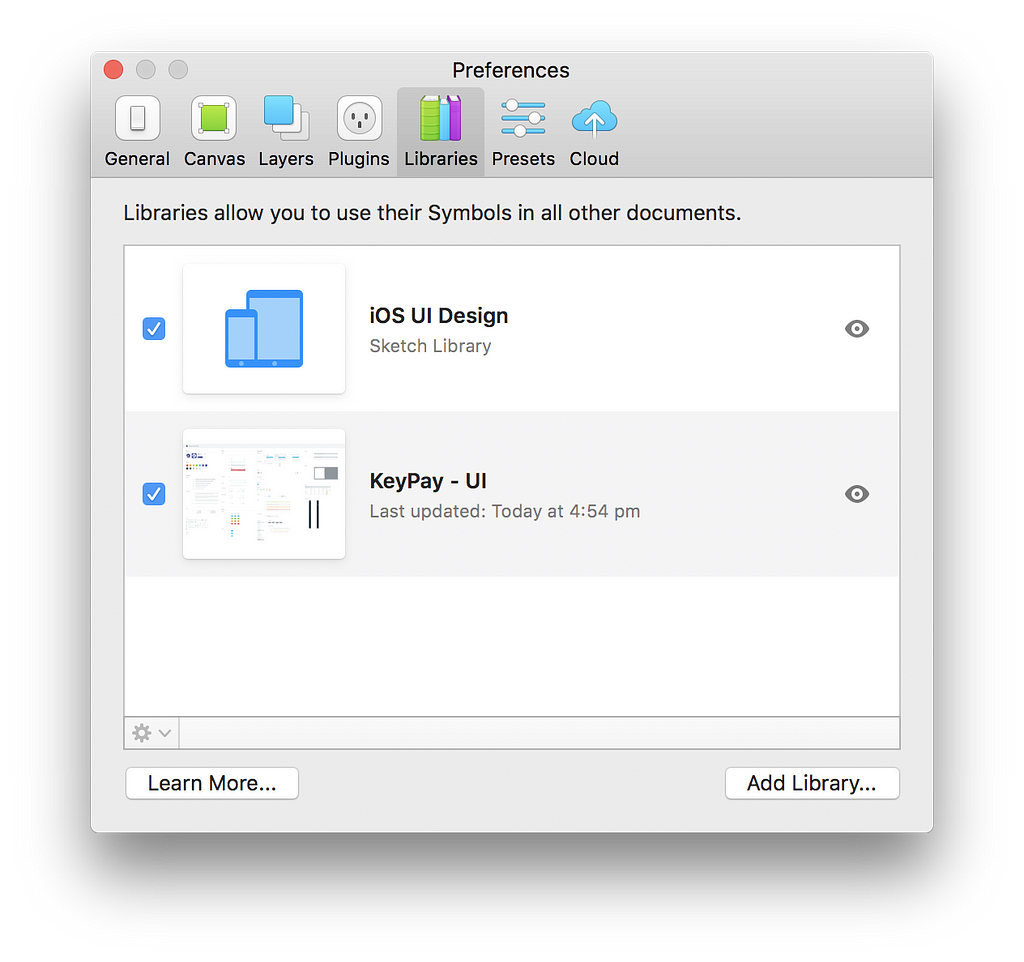The image size is (1024, 962).
Task: Close the Preferences window
Action: [114, 69]
